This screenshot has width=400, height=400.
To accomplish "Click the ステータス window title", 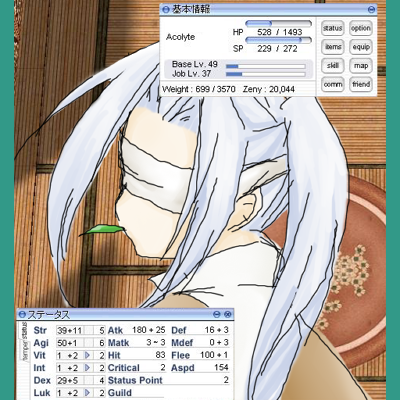I will coord(48,314).
